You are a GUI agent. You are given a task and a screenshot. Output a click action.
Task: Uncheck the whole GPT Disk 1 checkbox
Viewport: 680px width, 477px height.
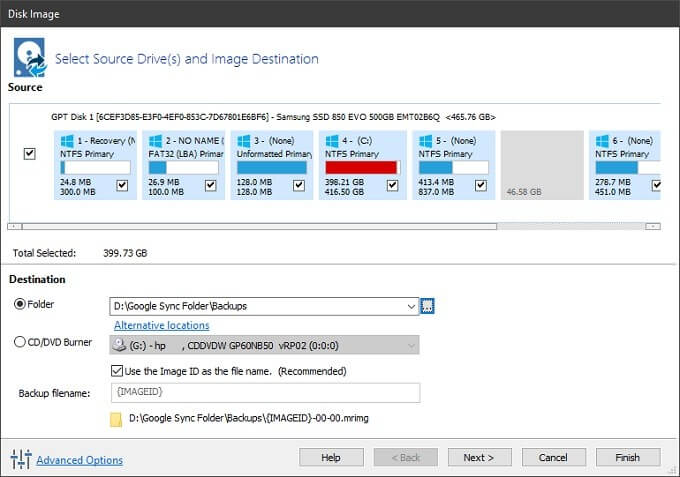(29, 154)
